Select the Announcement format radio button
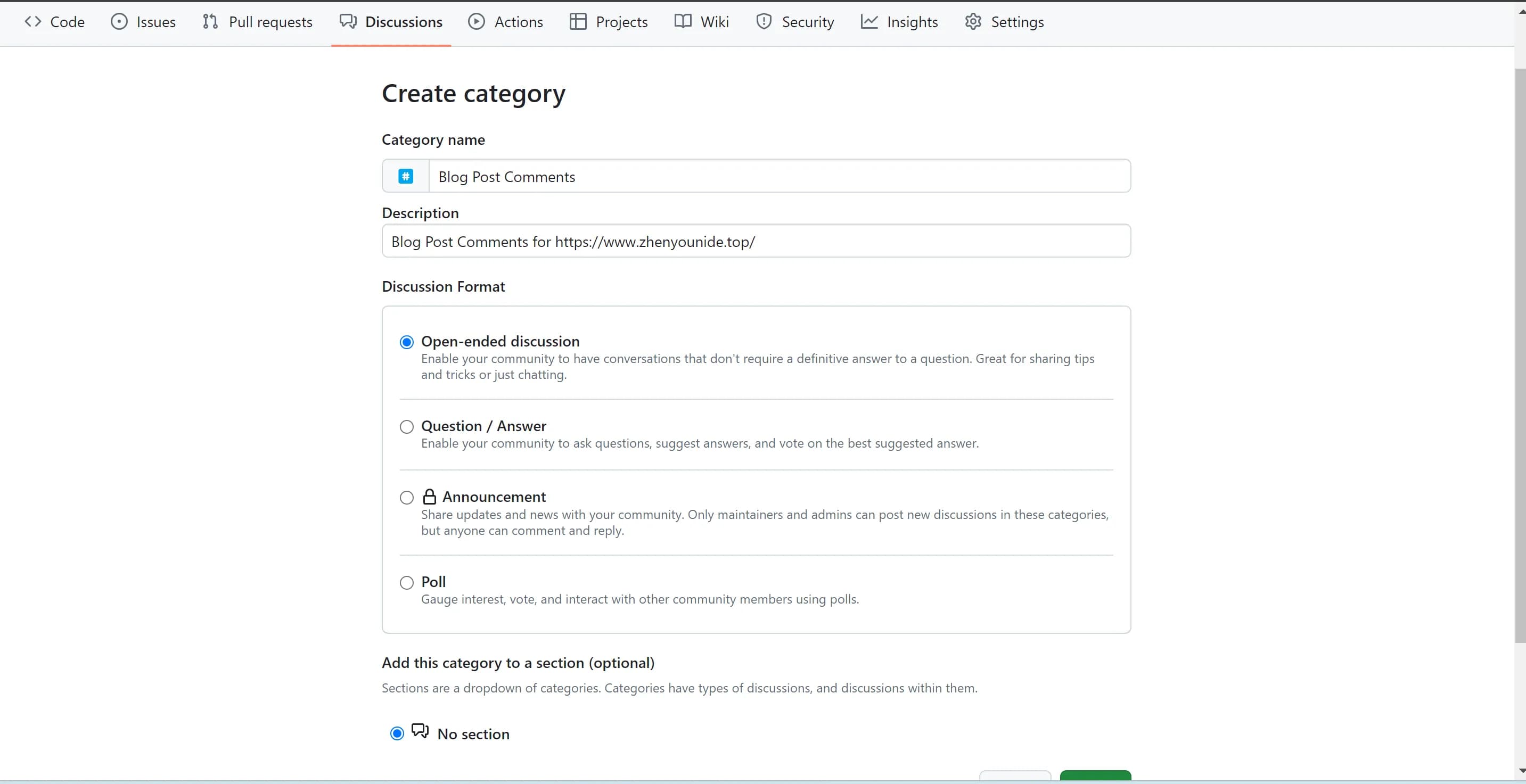This screenshot has width=1526, height=784. click(406, 498)
